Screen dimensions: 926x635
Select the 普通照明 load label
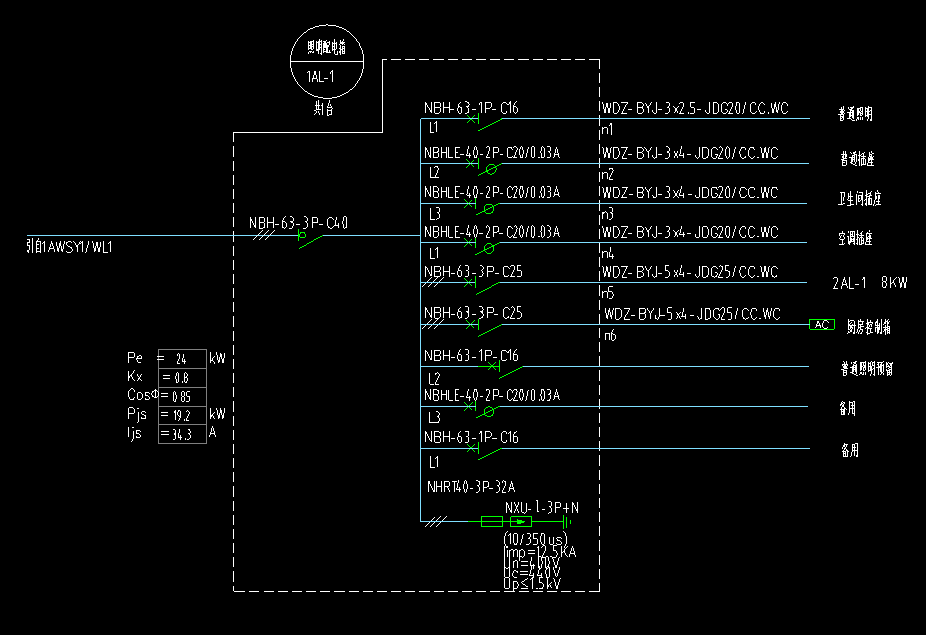[855, 114]
